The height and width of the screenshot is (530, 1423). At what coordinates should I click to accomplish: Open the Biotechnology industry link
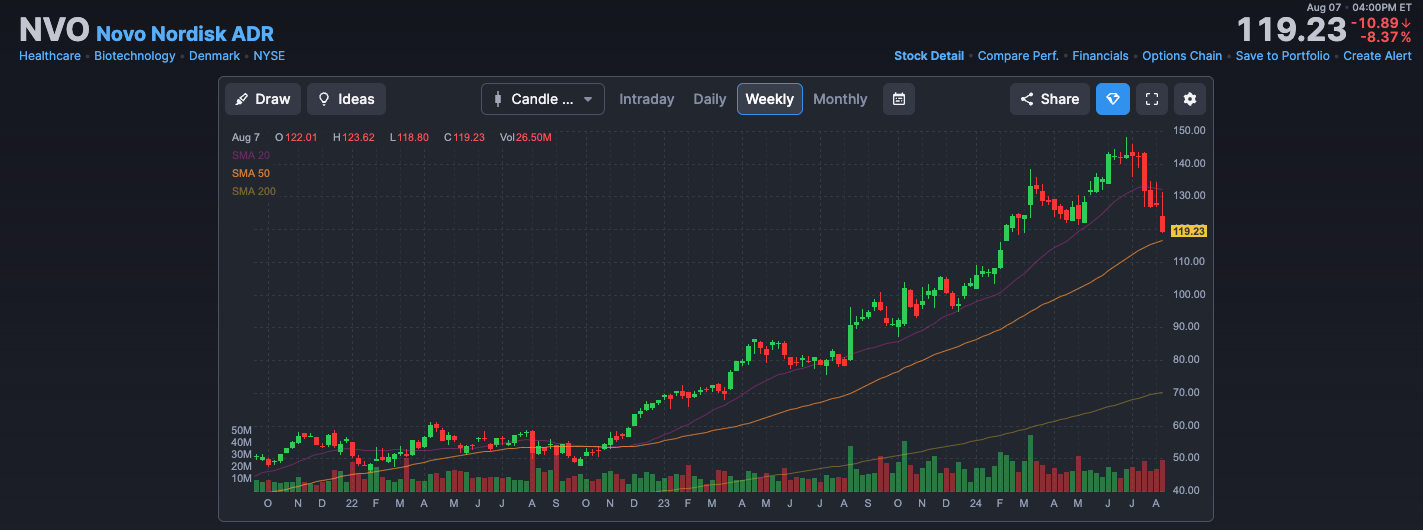[x=135, y=56]
